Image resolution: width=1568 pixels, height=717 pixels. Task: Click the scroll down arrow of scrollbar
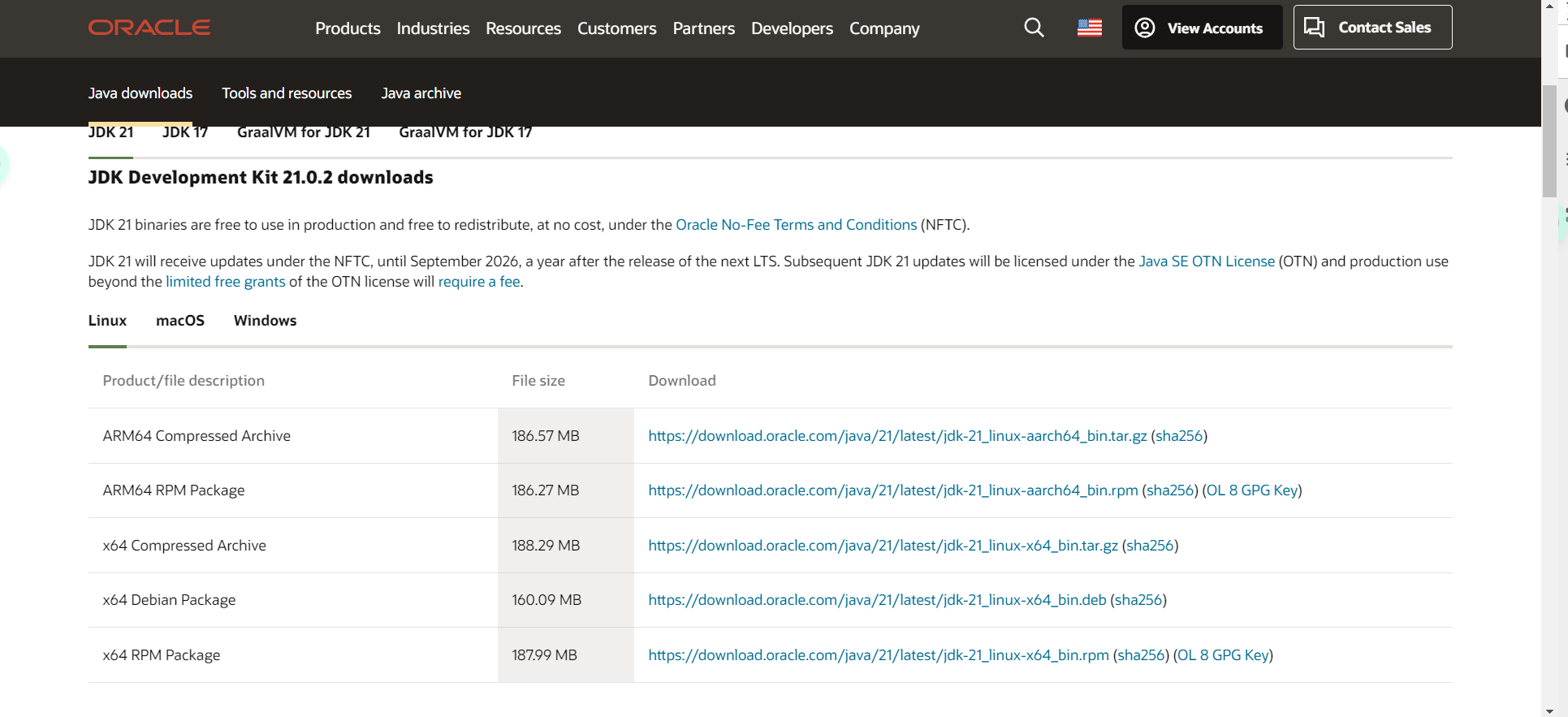(1550, 711)
